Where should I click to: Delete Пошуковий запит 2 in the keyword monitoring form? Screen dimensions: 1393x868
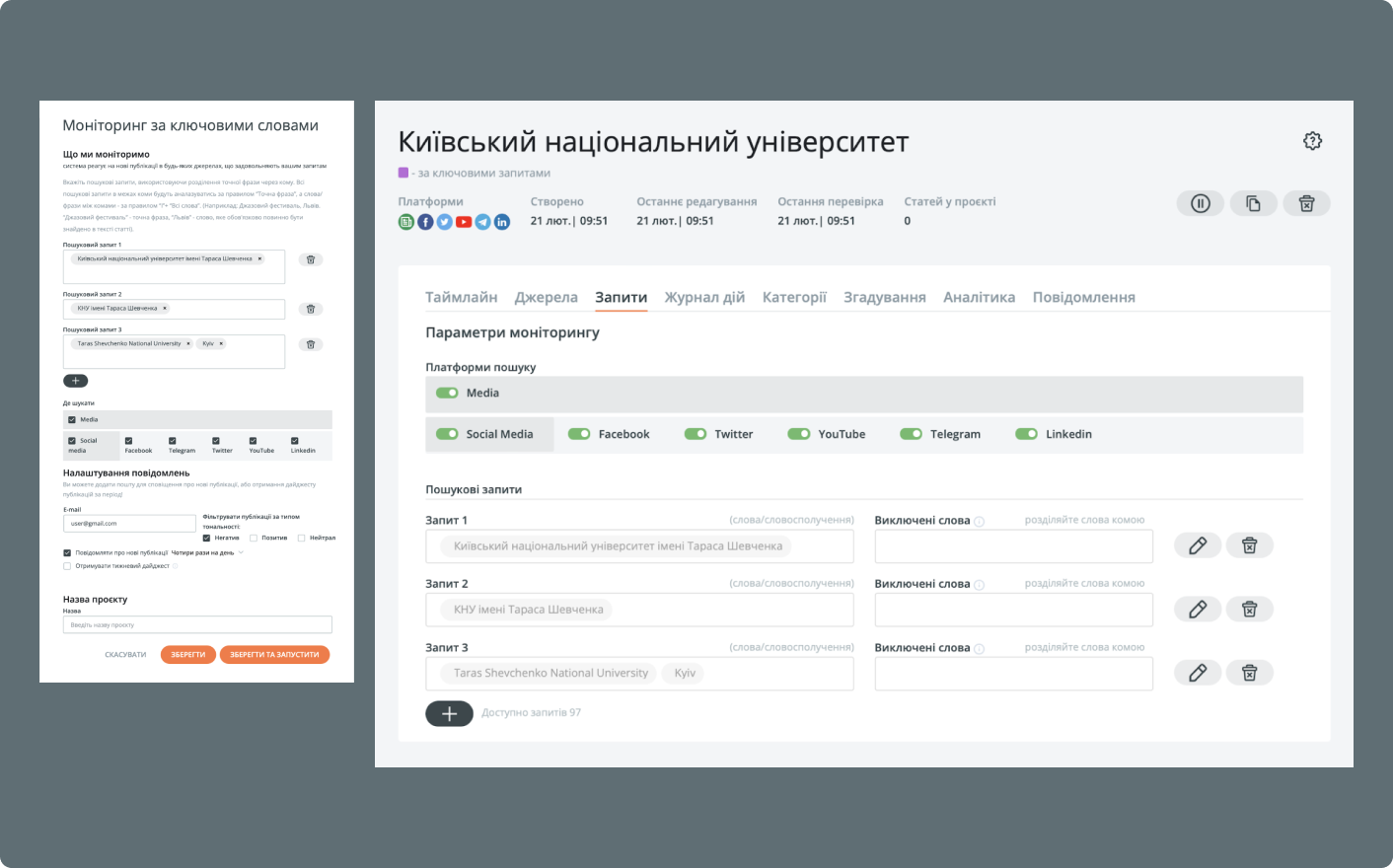[311, 309]
